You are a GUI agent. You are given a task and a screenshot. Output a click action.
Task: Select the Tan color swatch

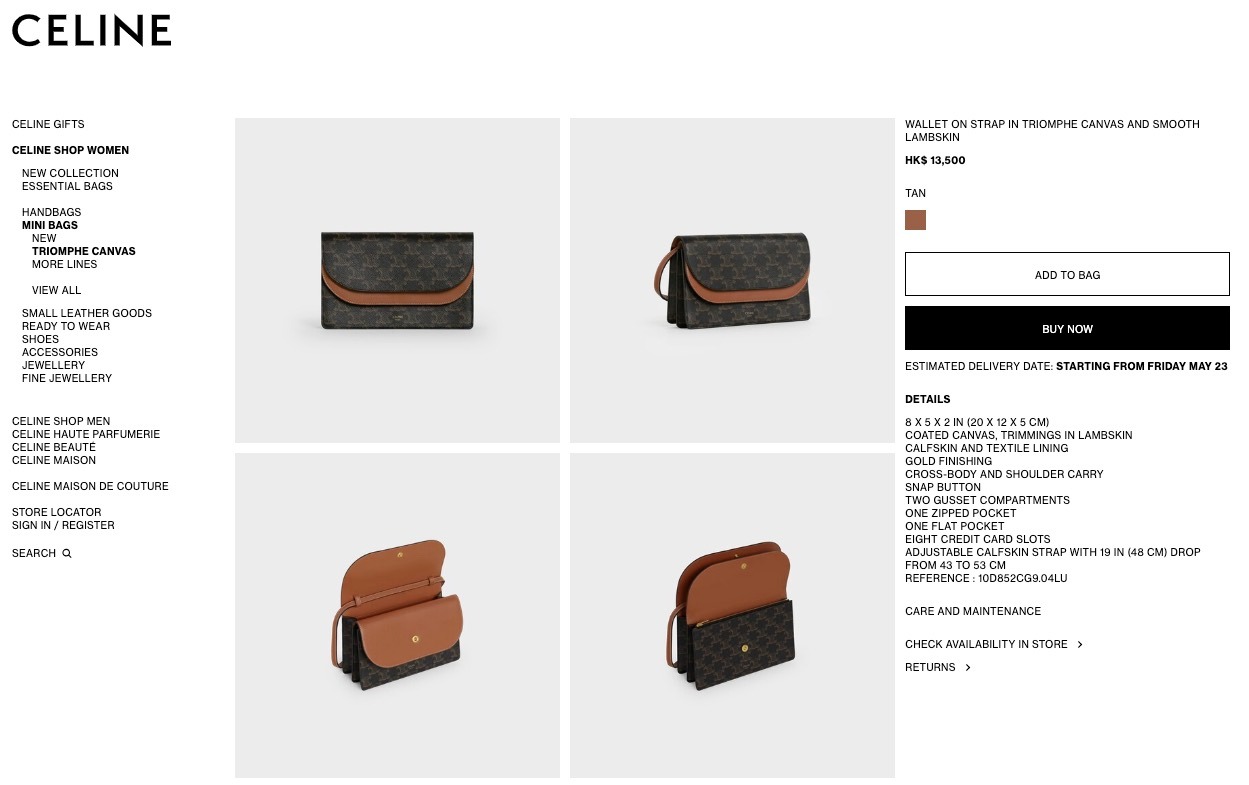pos(915,220)
